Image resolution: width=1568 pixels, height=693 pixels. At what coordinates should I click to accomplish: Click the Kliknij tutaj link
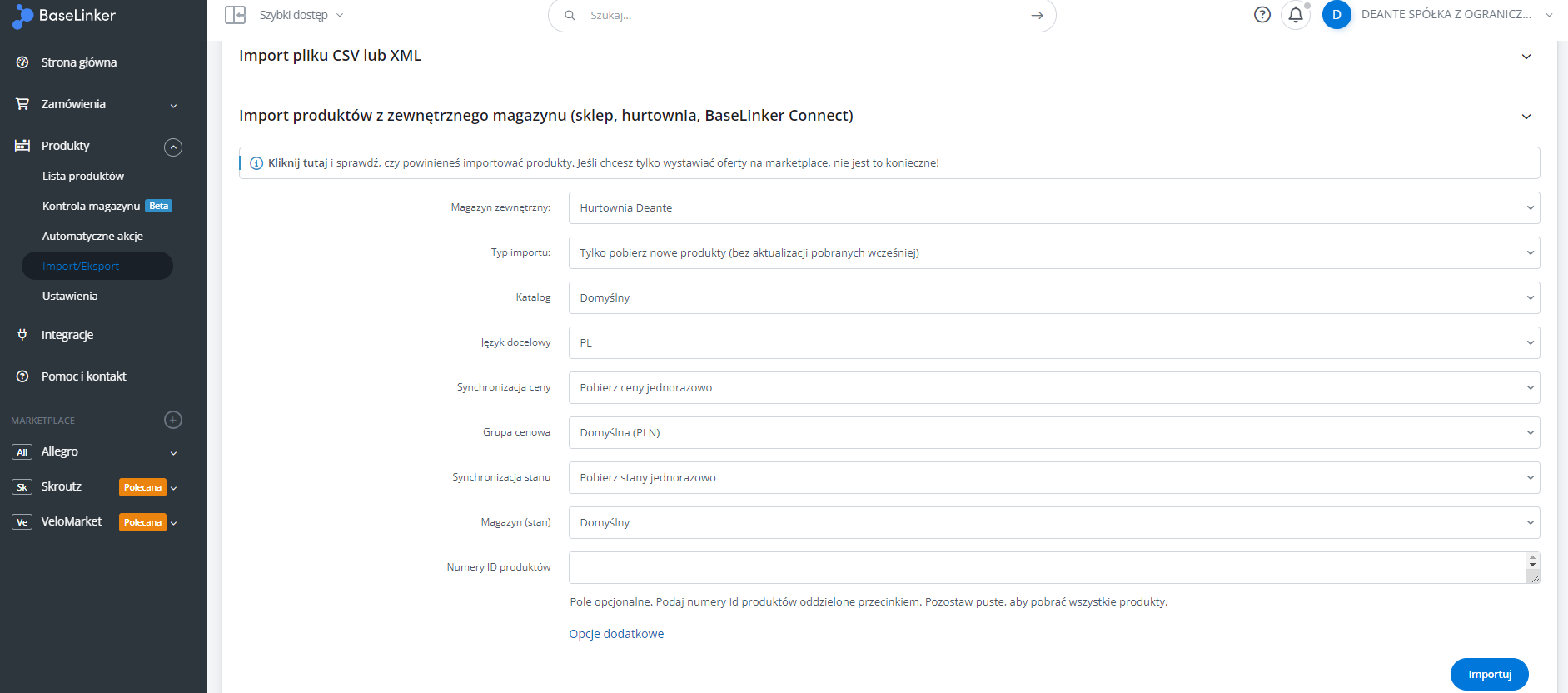[297, 163]
